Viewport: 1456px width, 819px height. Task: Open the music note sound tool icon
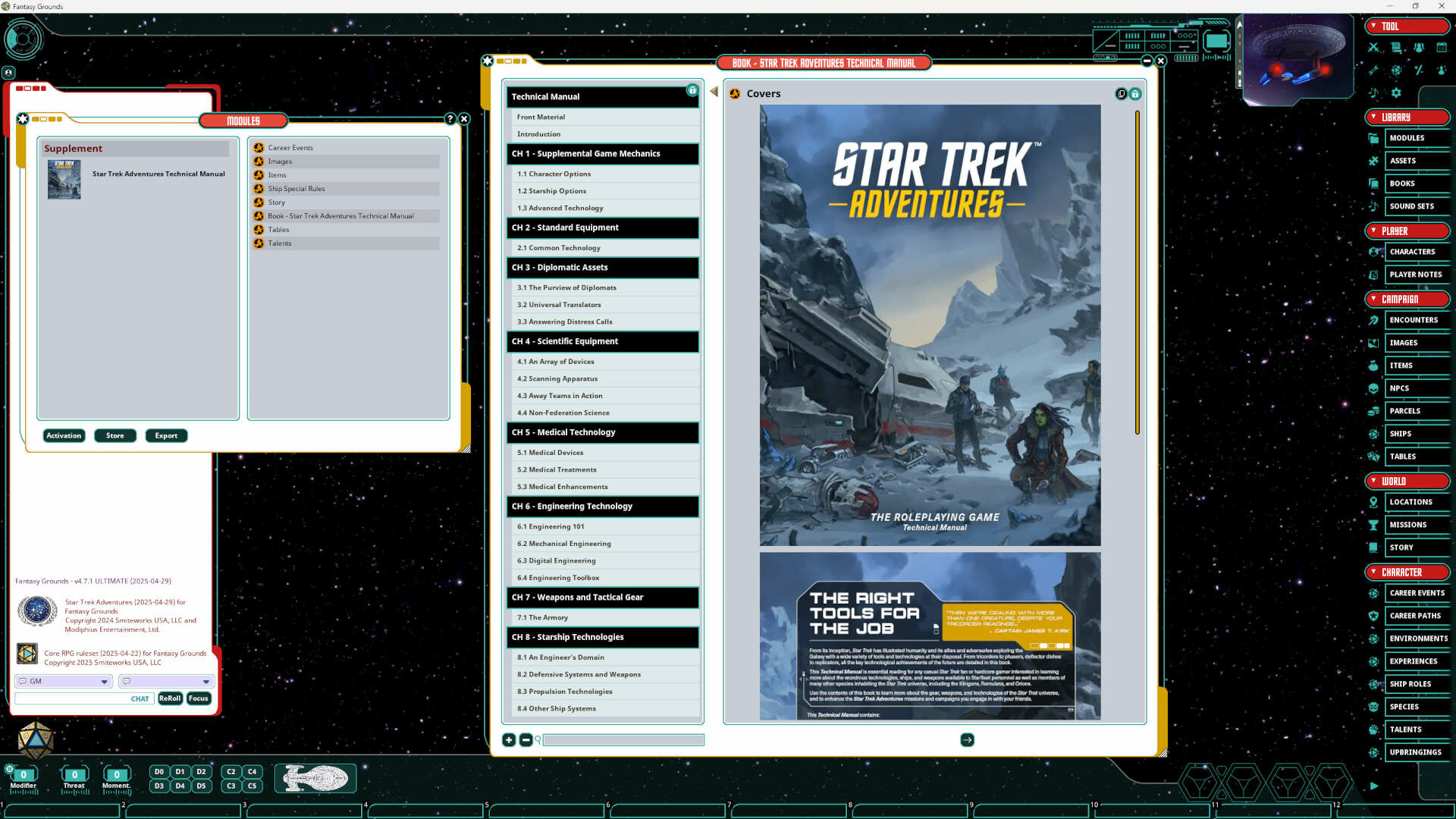(1373, 93)
